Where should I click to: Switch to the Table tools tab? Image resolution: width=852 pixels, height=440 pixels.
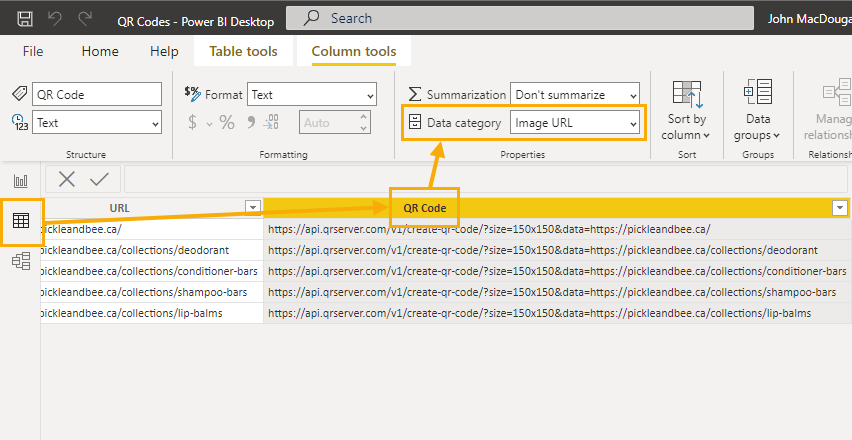point(243,51)
